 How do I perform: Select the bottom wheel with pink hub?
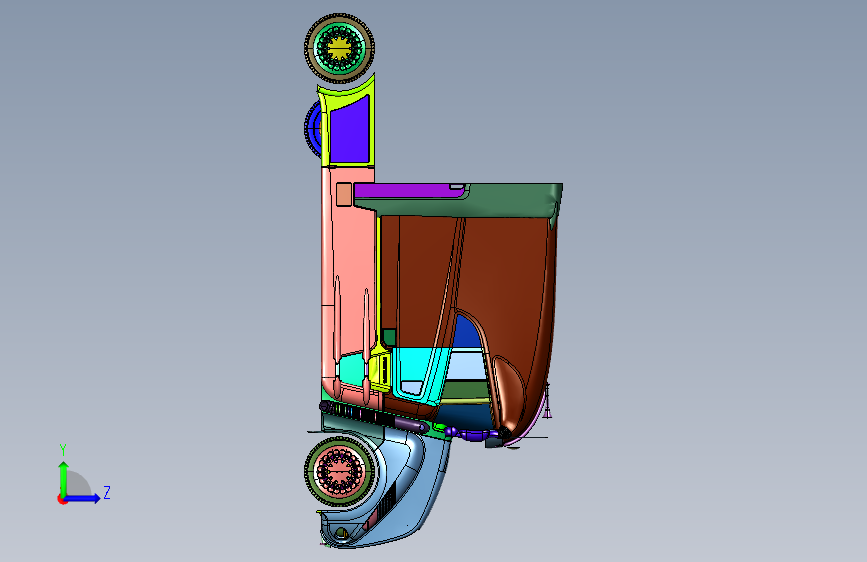click(x=340, y=471)
